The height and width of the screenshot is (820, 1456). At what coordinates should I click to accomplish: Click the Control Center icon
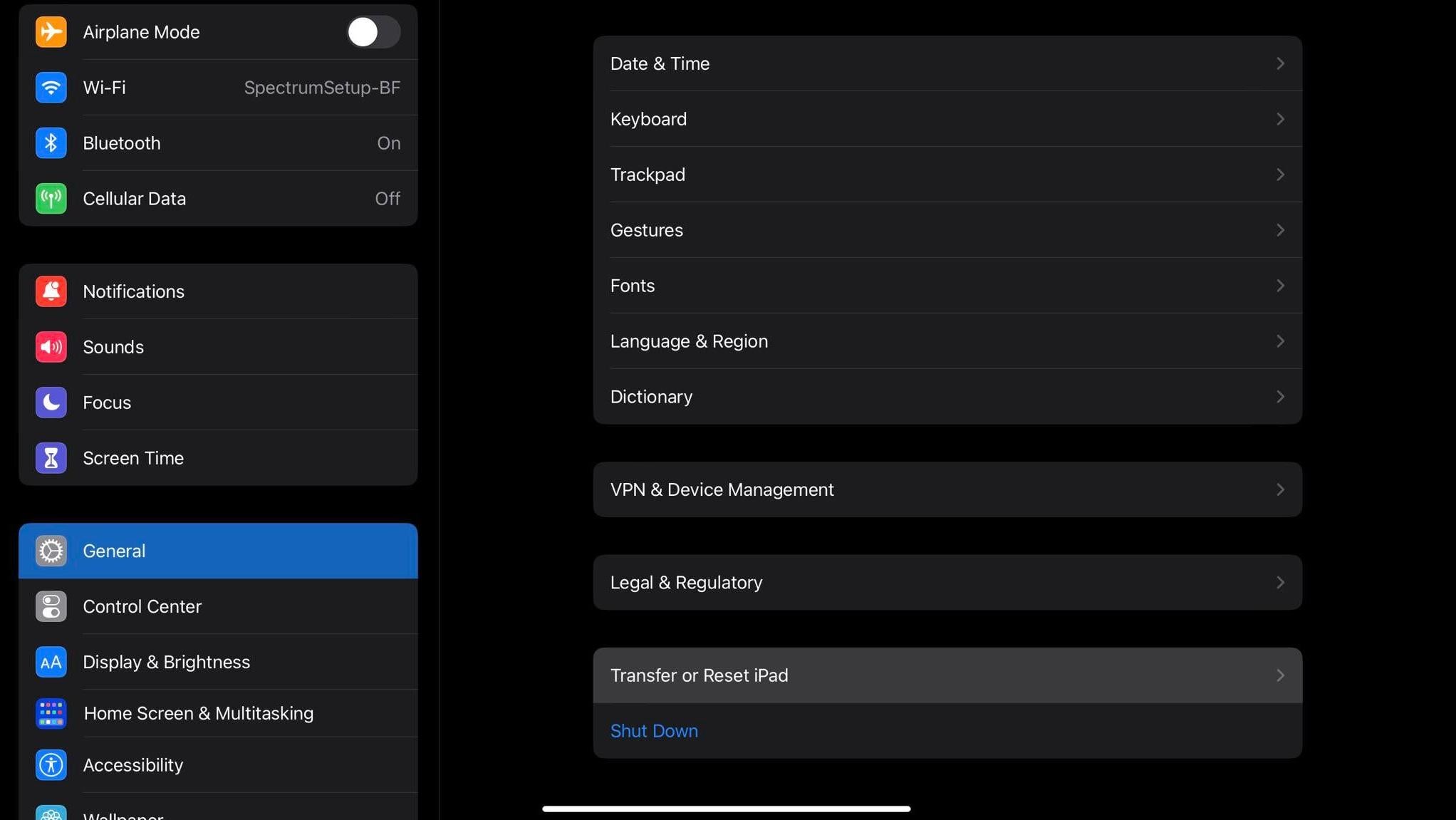click(x=51, y=606)
